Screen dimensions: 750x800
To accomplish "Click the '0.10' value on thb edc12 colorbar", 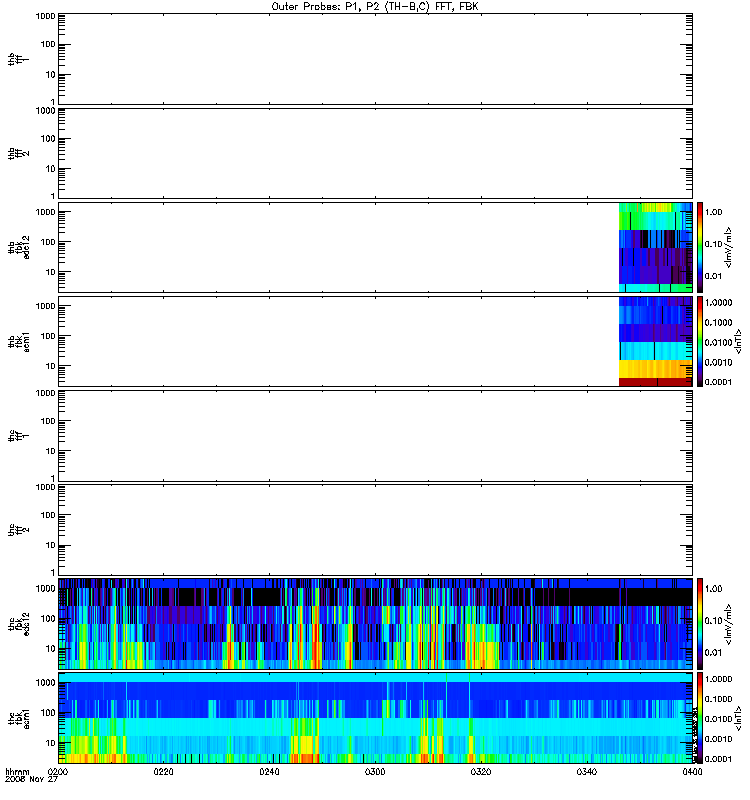I will click(x=714, y=244).
